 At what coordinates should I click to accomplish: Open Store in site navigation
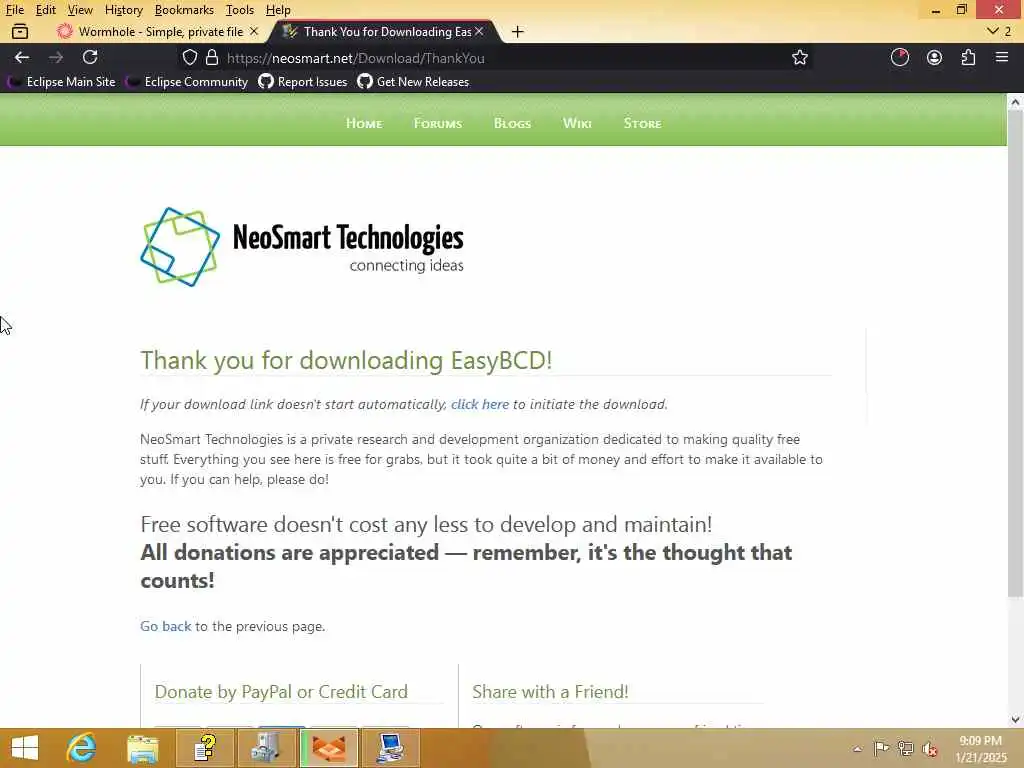(x=642, y=123)
